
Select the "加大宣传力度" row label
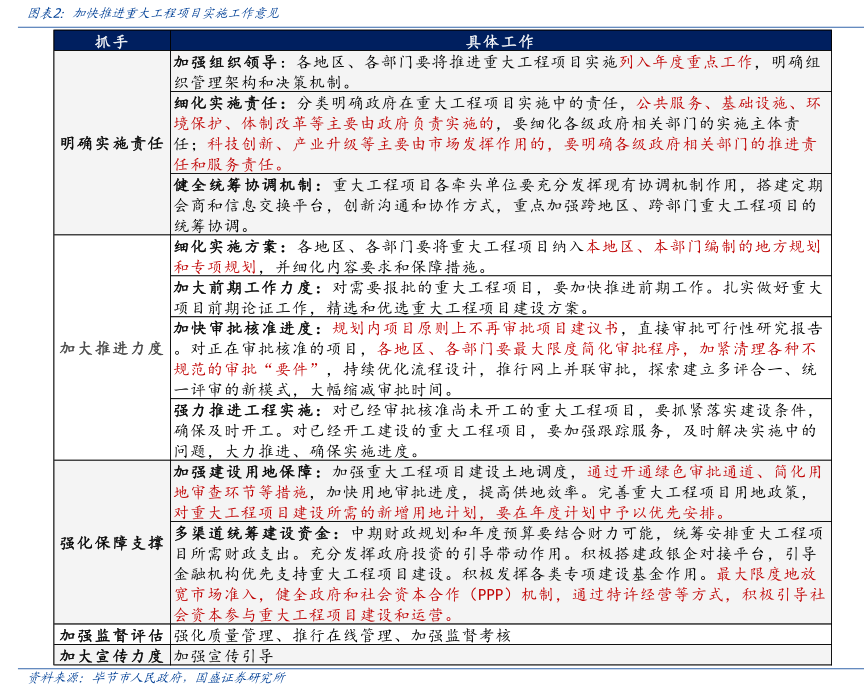point(110,656)
